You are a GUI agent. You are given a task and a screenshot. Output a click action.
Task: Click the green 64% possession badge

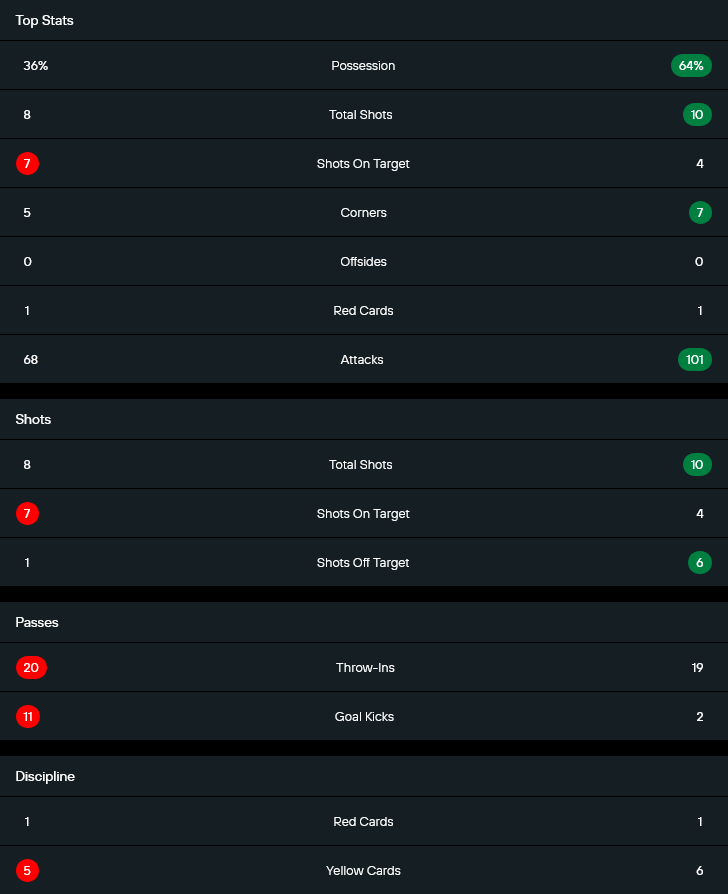(691, 65)
